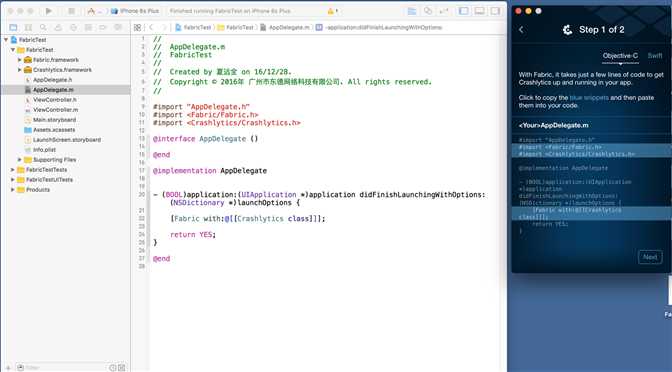Run the app with the Play button

tap(49, 11)
